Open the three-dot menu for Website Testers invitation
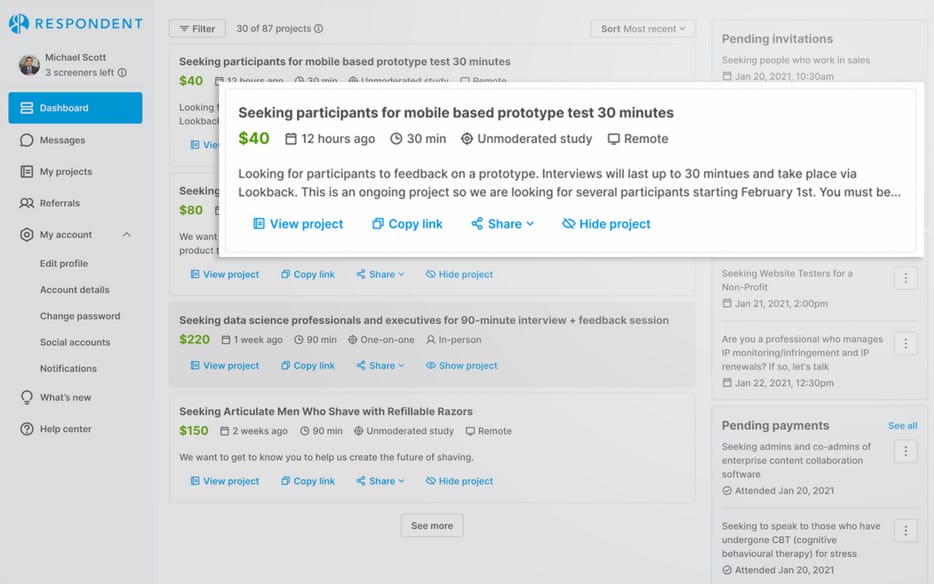 [x=905, y=279]
